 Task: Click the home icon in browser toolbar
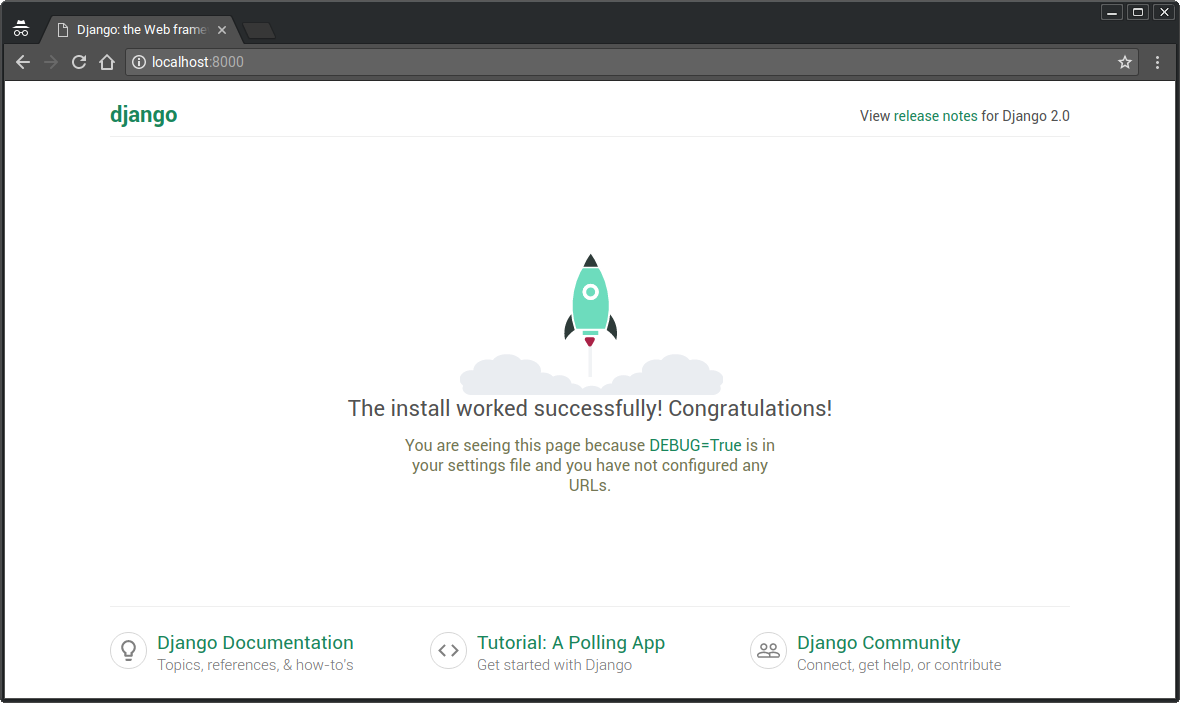(x=107, y=61)
